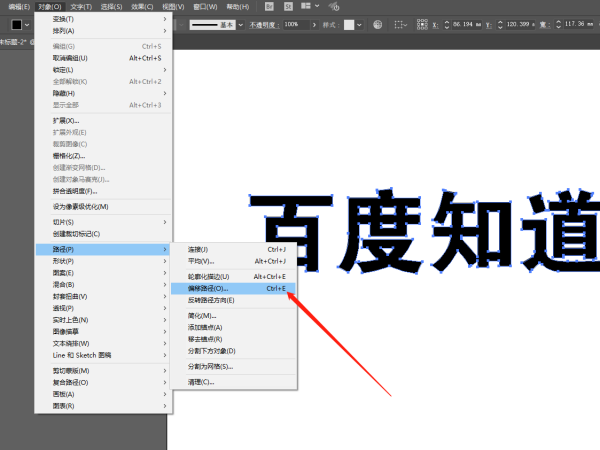Click the X coordinate value field
This screenshot has width=600, height=450.
pyautogui.click(x=467, y=24)
